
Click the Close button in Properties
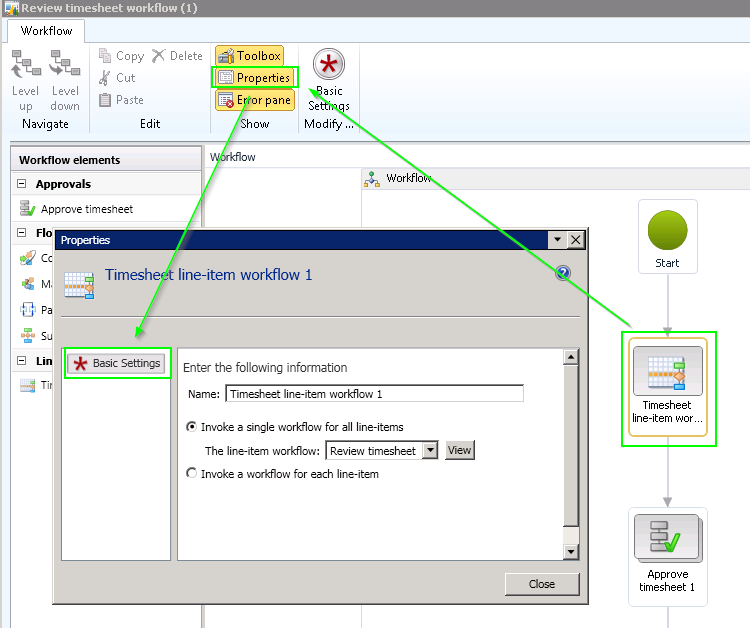(x=542, y=584)
